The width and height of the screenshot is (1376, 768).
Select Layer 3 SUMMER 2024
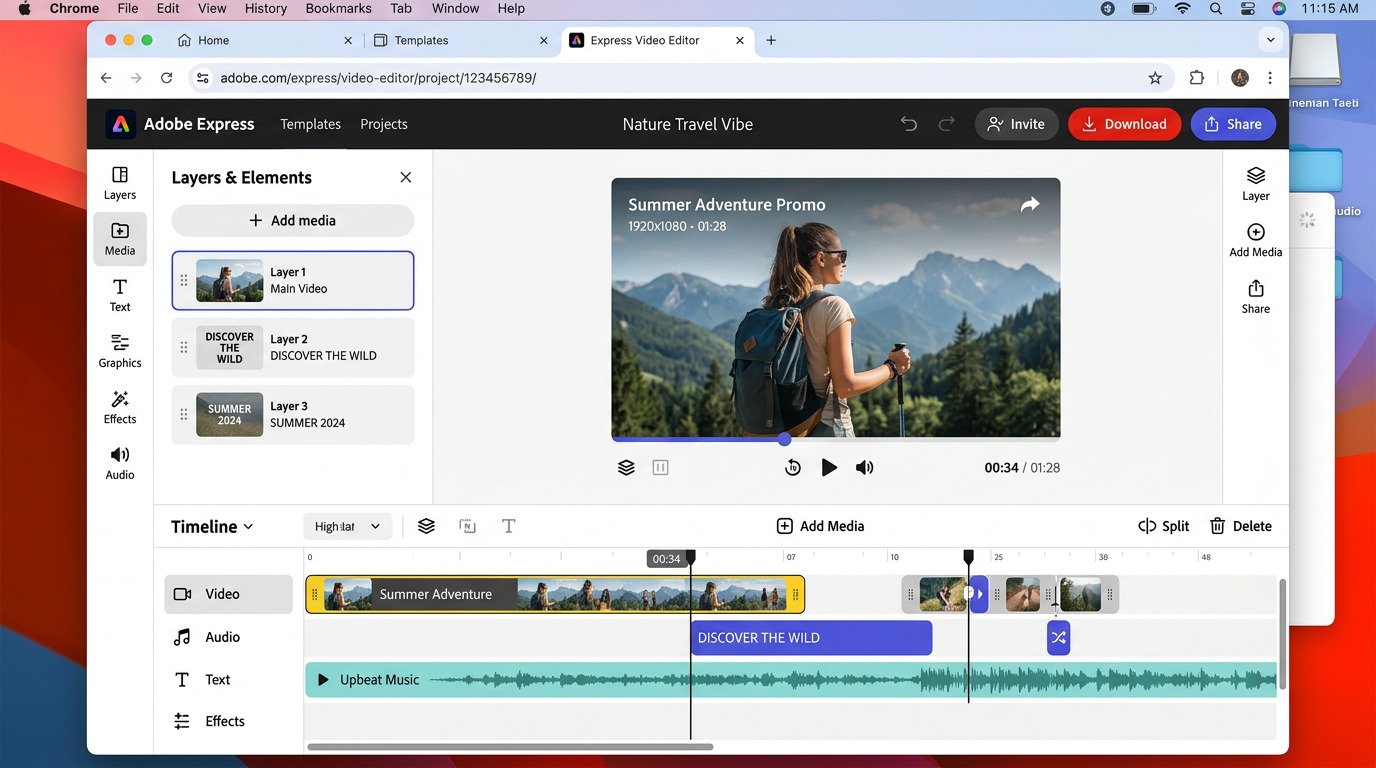point(293,414)
